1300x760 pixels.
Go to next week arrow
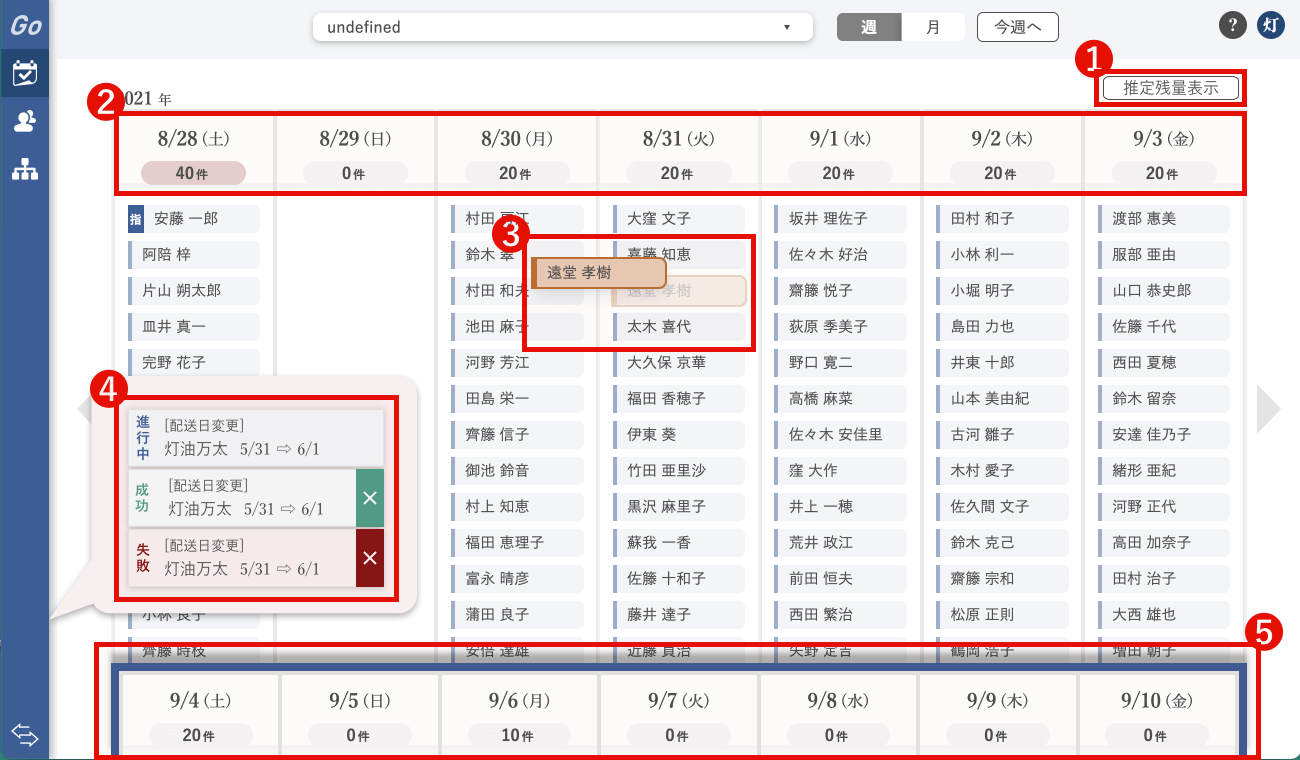(x=1268, y=408)
